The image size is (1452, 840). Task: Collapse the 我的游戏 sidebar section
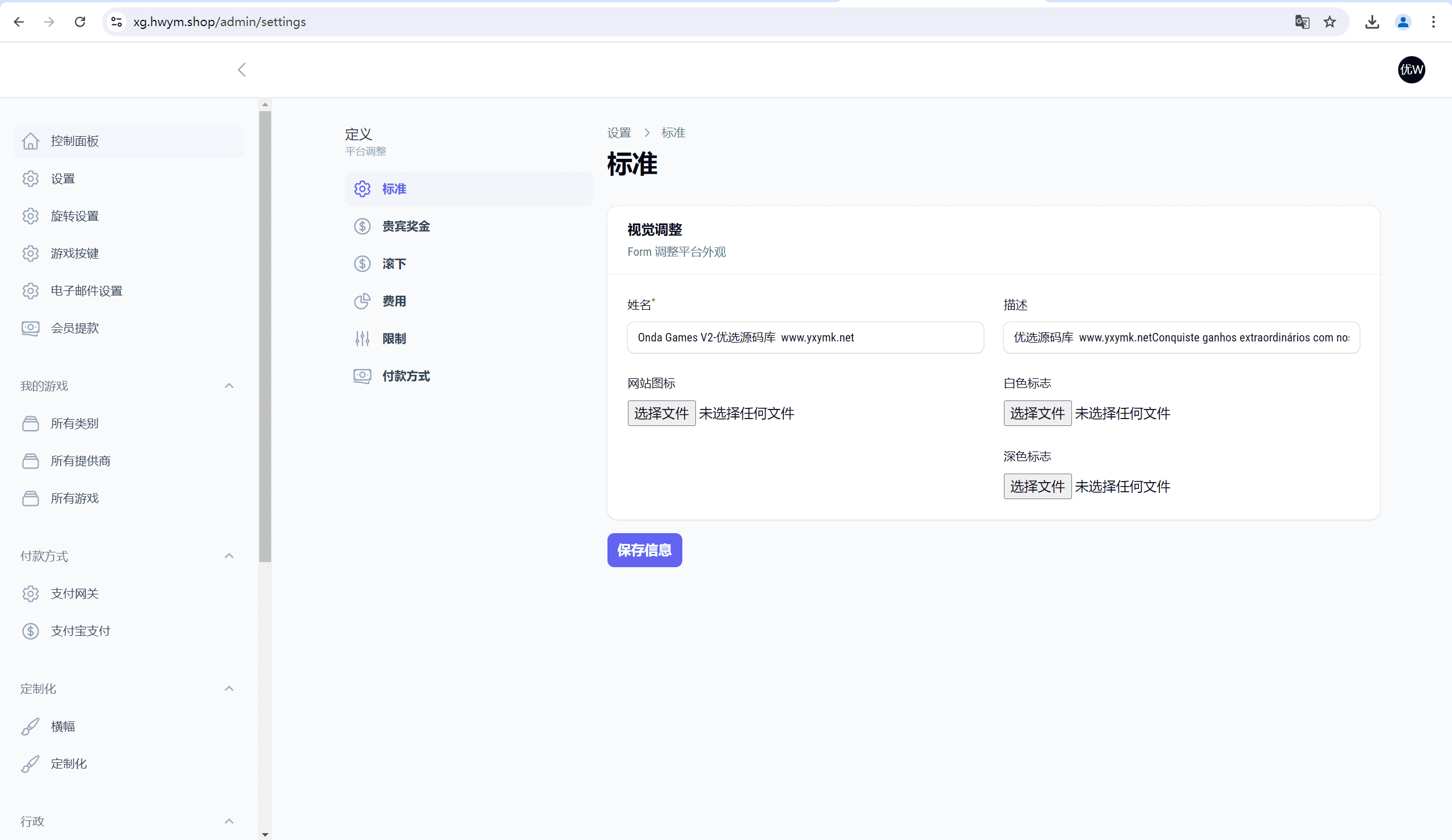pyautogui.click(x=229, y=386)
